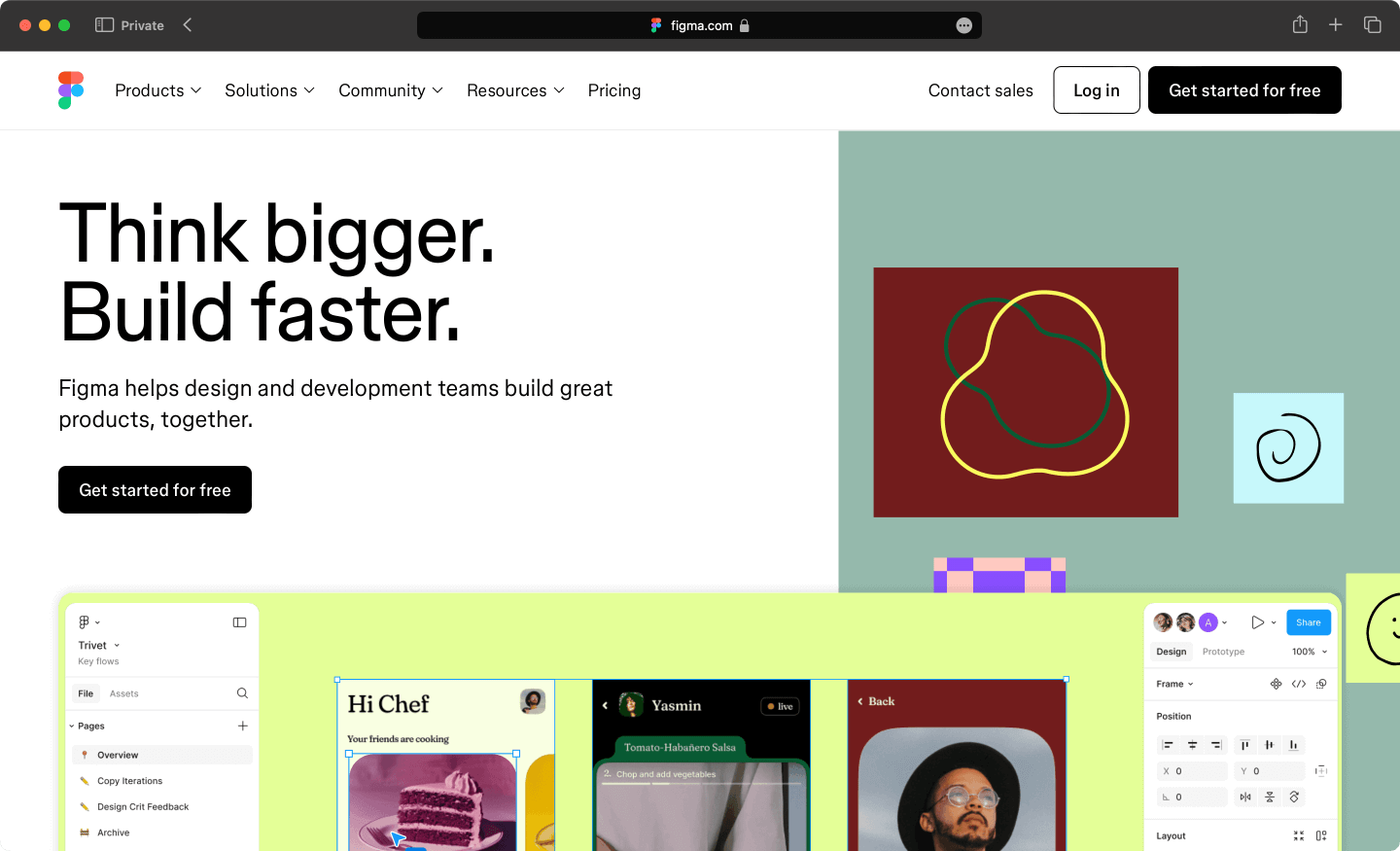Image resolution: width=1400 pixels, height=851 pixels.
Task: Toggle the left panel layout icon
Action: coord(239,622)
